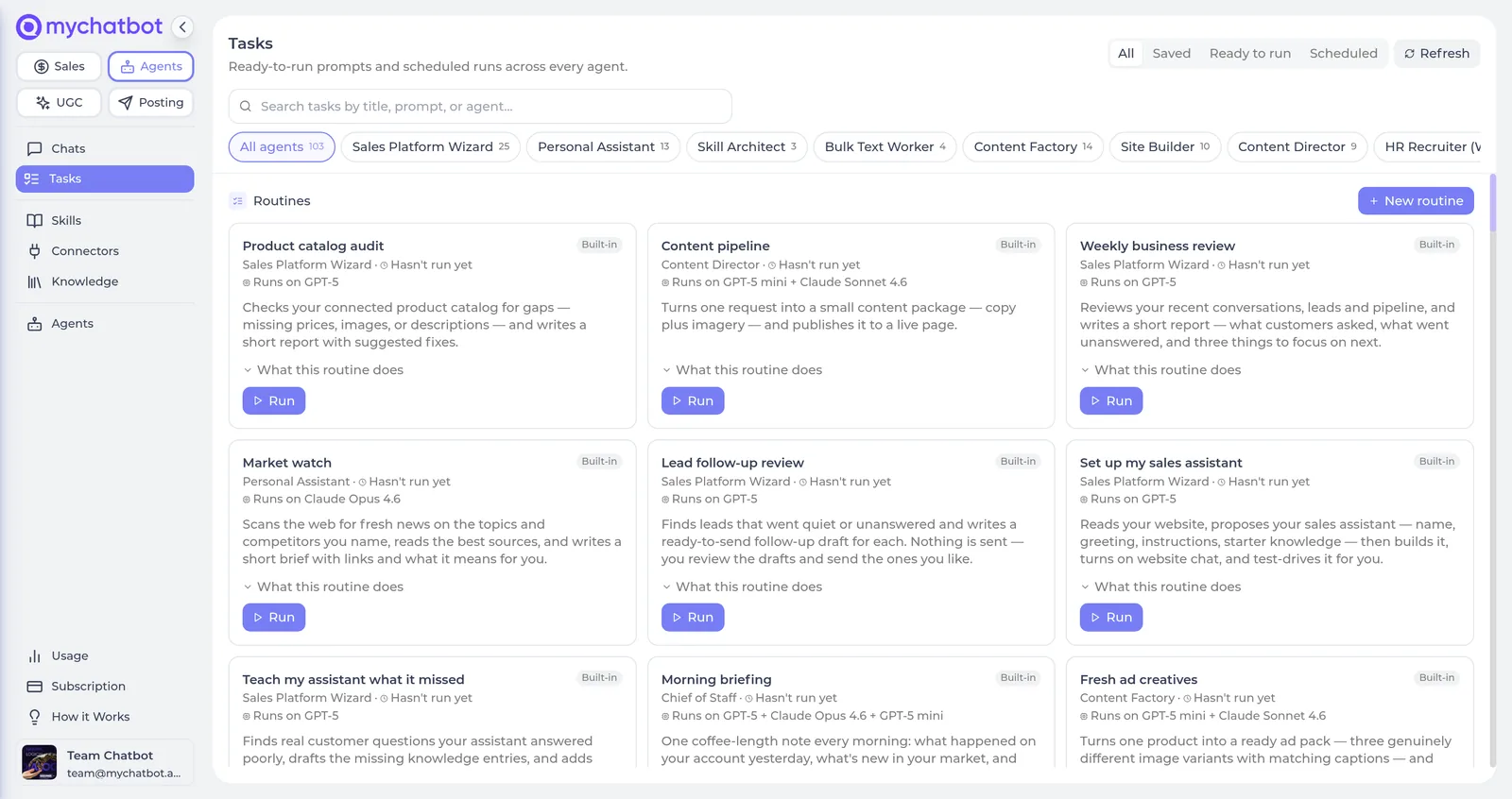Click the search tasks input field
The width and height of the screenshot is (1512, 799).
click(480, 107)
